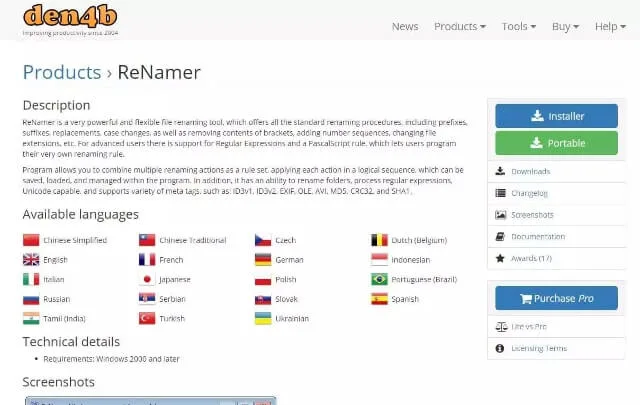Click the Italian flag icon

[31, 279]
